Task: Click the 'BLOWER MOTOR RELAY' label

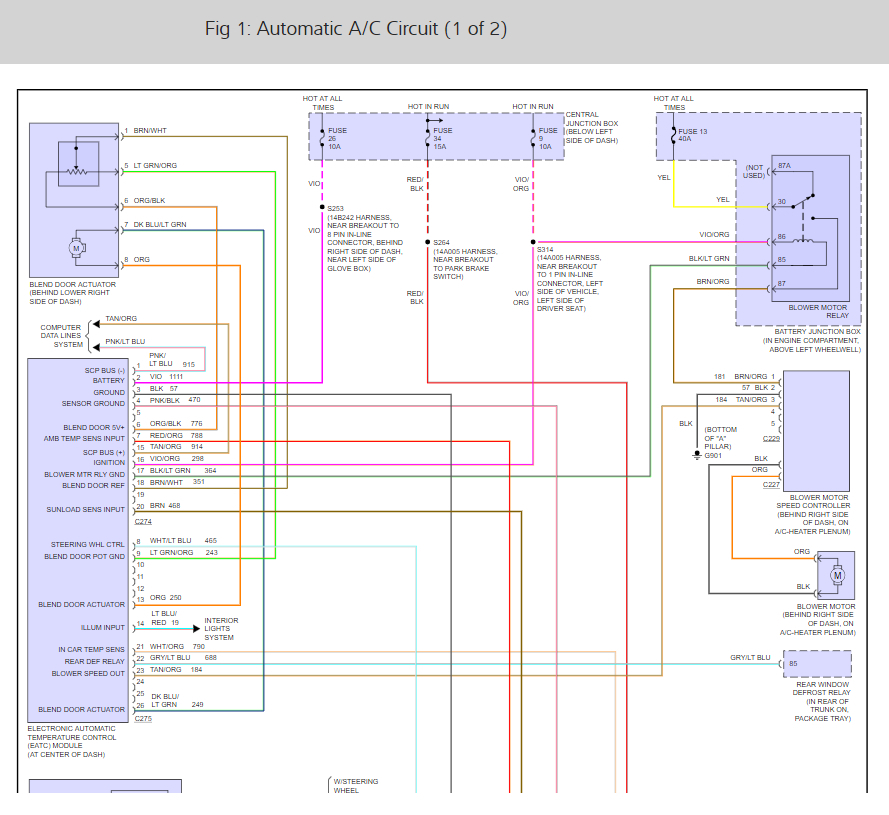Action: click(x=818, y=311)
